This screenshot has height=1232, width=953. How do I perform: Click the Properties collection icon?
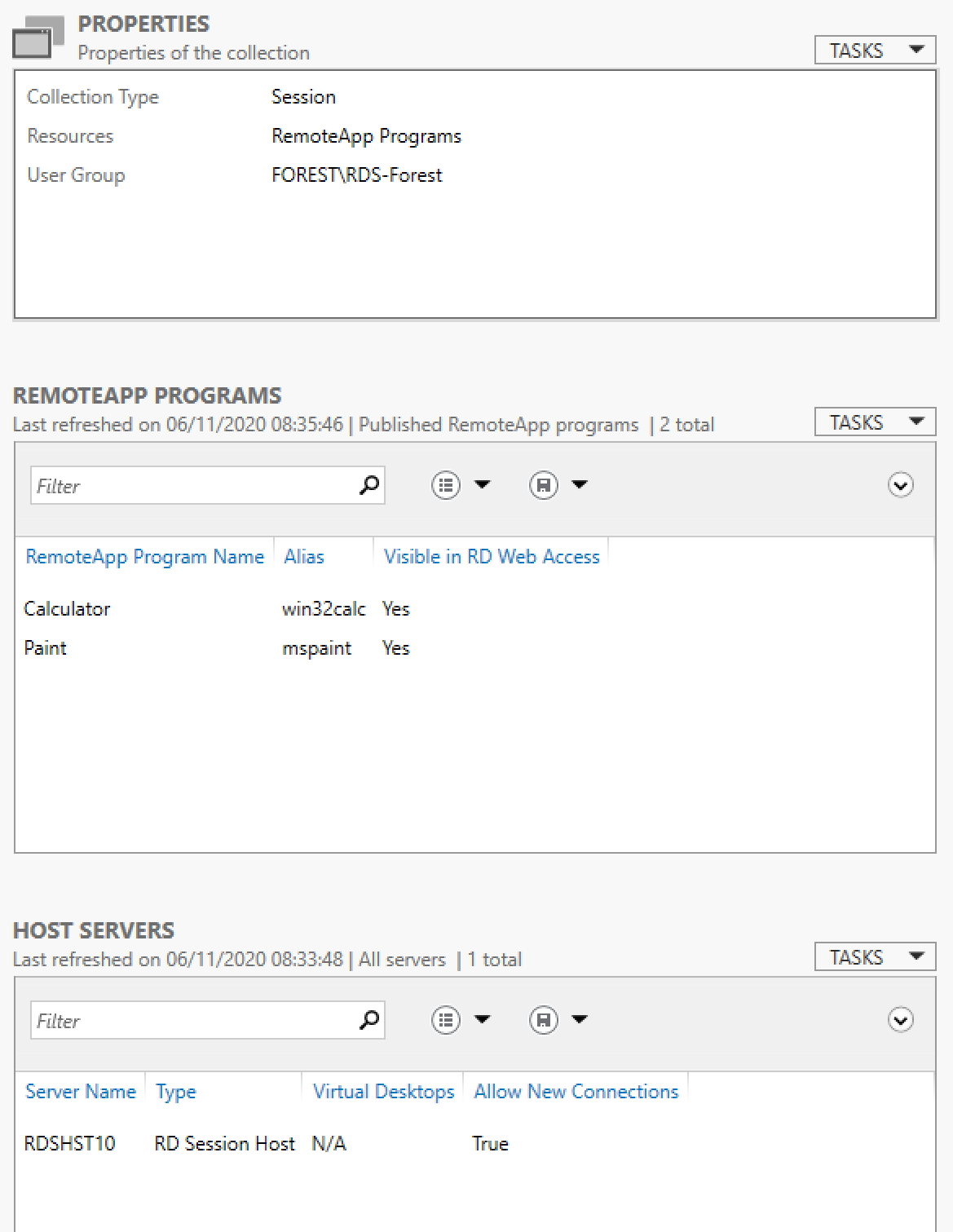point(38,38)
